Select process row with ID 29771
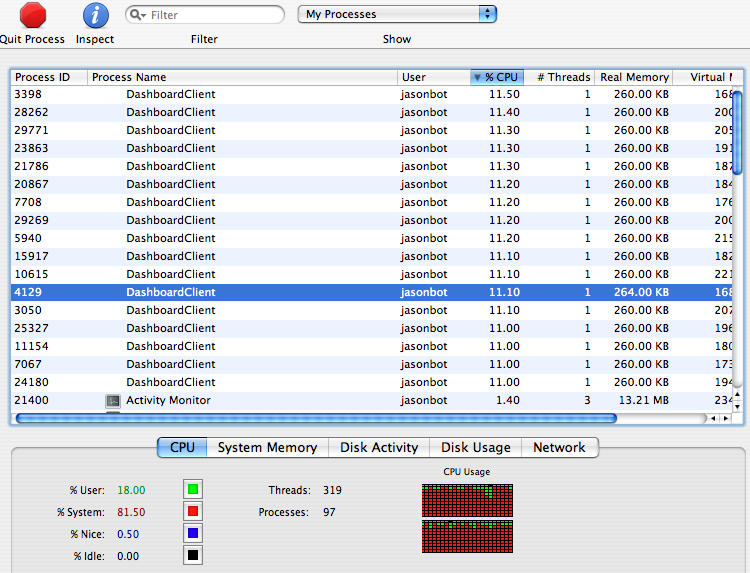The height and width of the screenshot is (573, 750). pyautogui.click(x=372, y=130)
